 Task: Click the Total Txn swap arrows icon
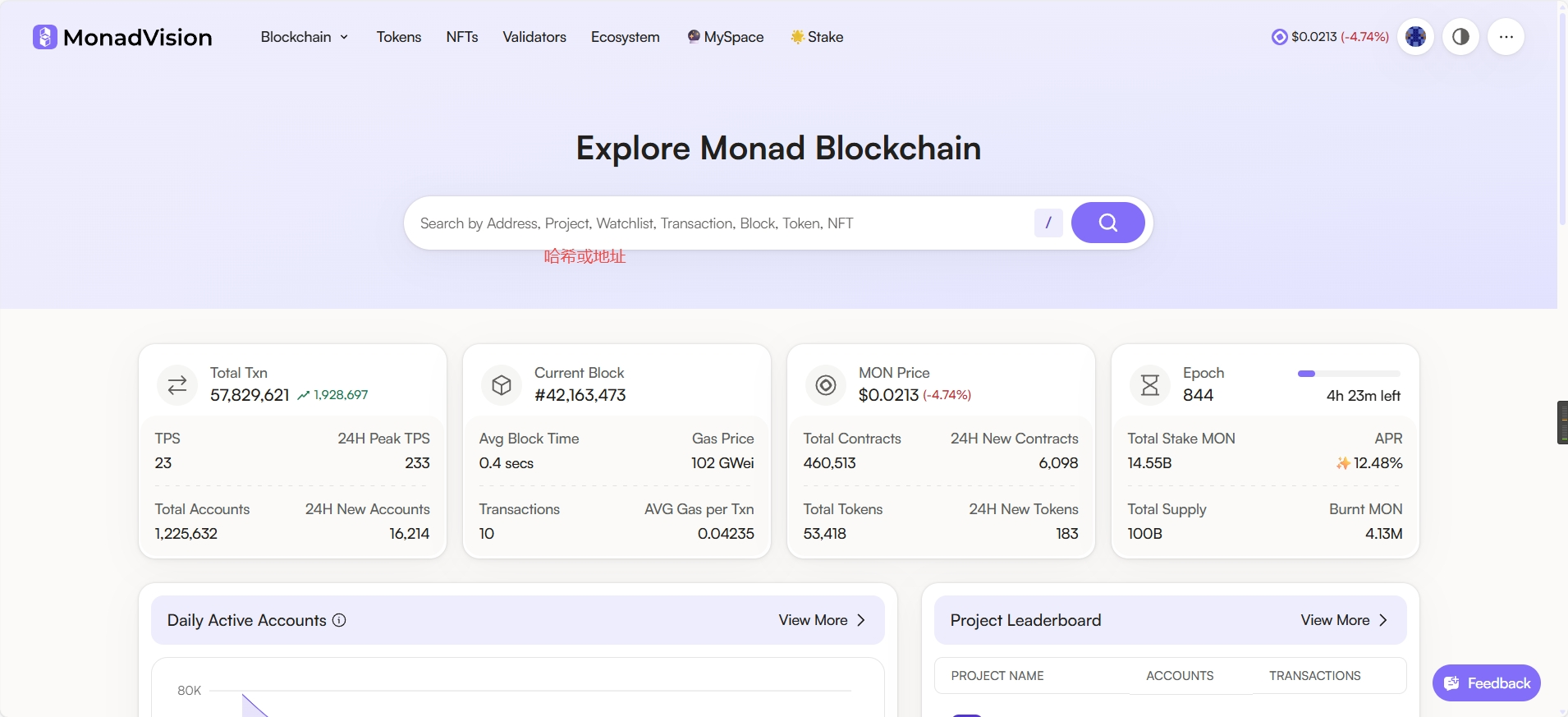pyautogui.click(x=177, y=385)
